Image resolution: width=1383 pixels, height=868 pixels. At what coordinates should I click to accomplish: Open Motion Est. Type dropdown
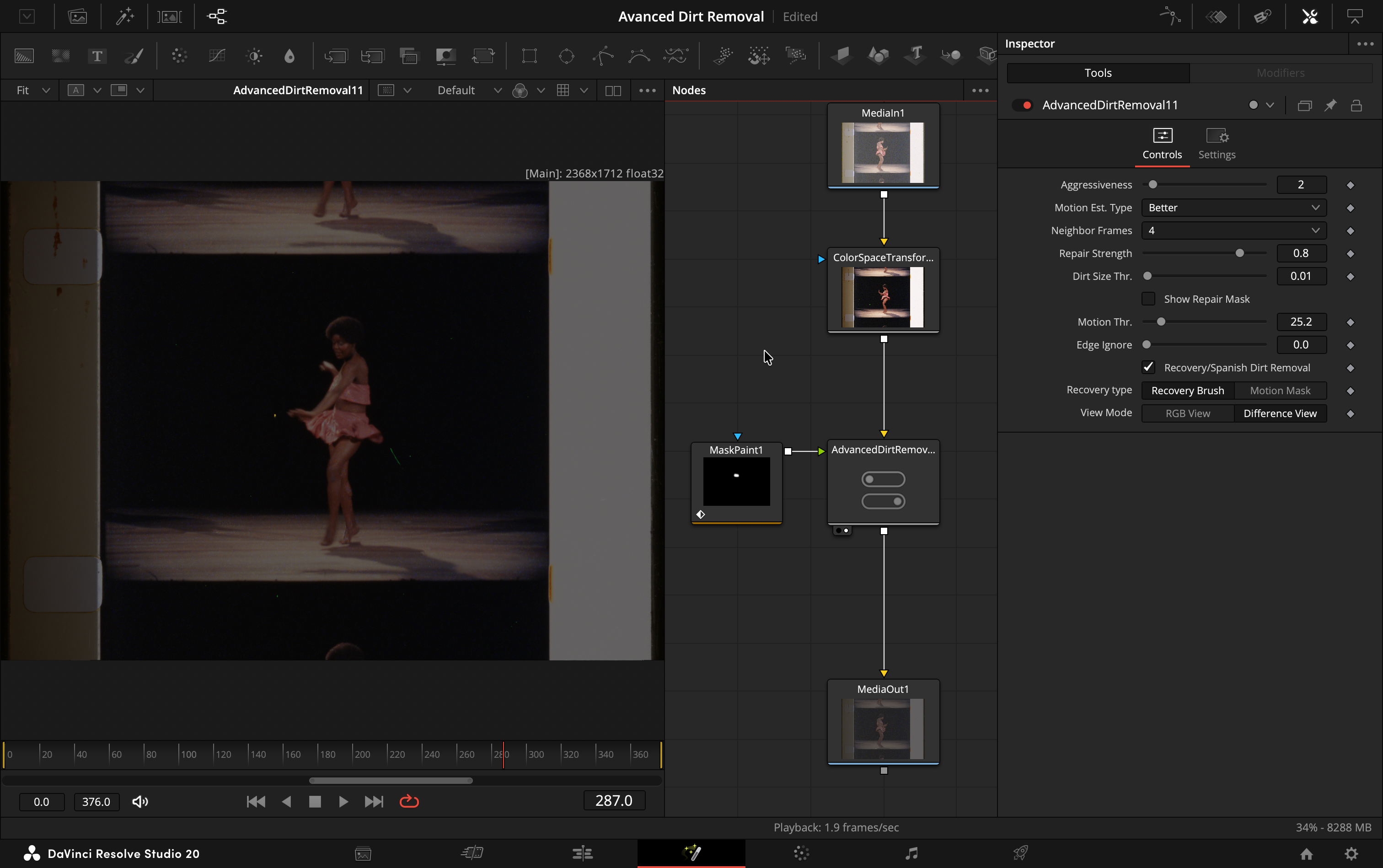[1233, 208]
